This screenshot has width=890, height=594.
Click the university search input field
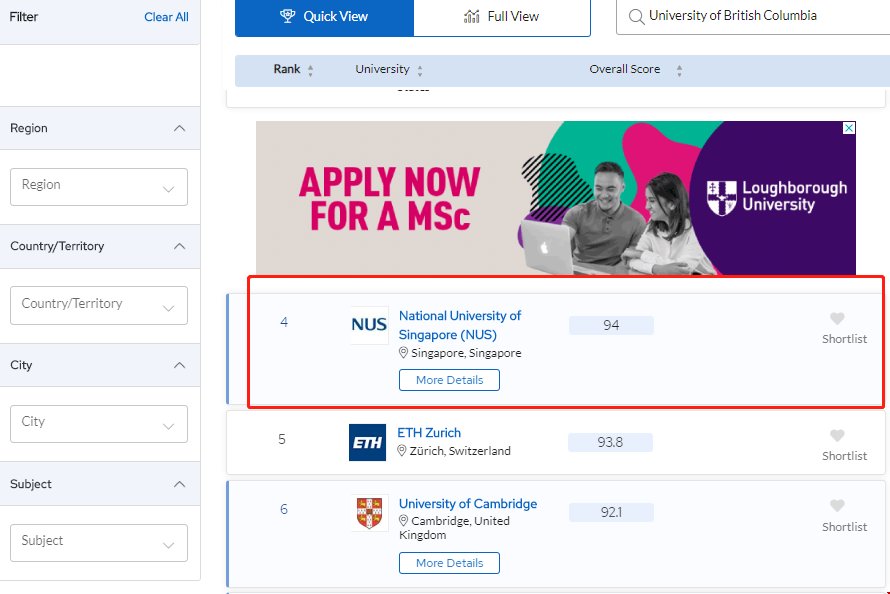click(x=760, y=16)
